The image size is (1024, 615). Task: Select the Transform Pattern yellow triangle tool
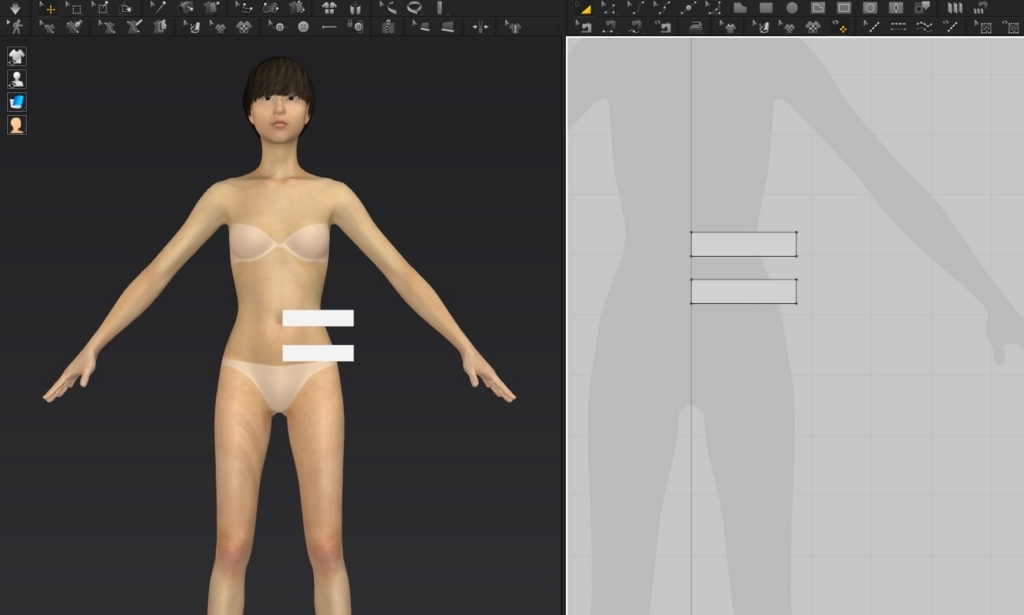586,8
